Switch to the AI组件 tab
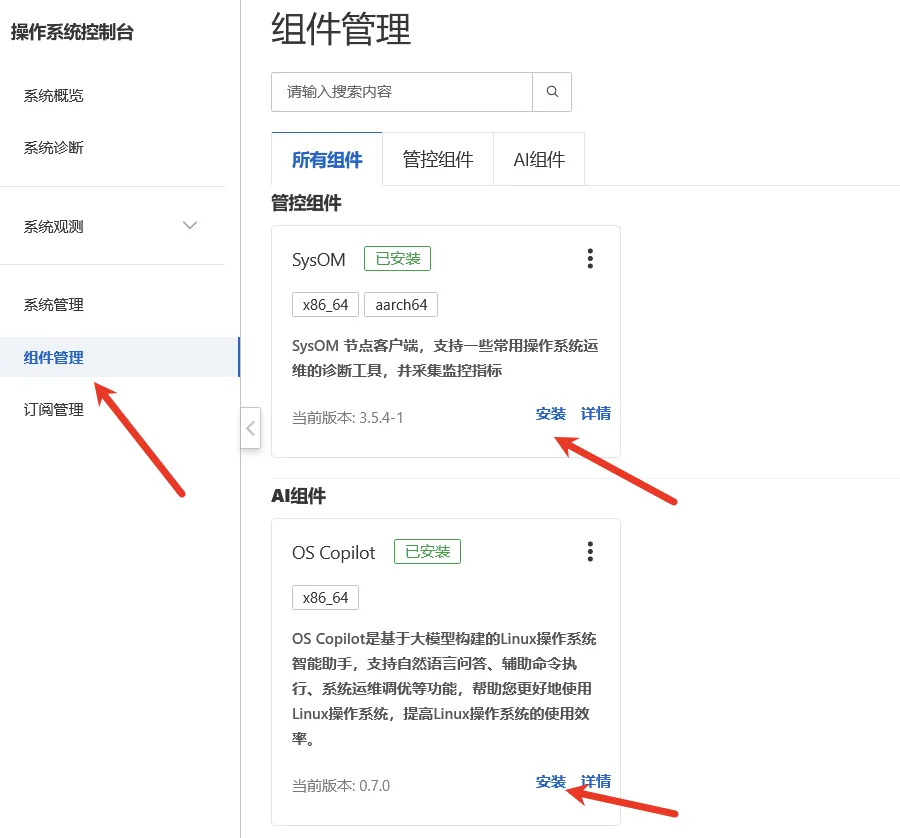The image size is (900, 838). coord(538,158)
